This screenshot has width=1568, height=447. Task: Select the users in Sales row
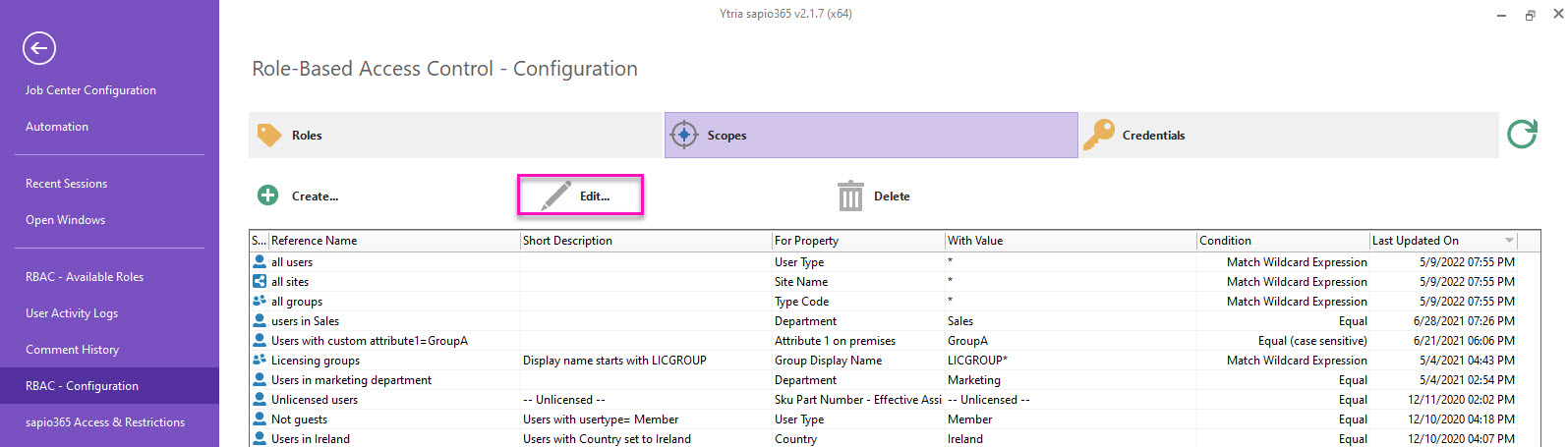pos(305,321)
